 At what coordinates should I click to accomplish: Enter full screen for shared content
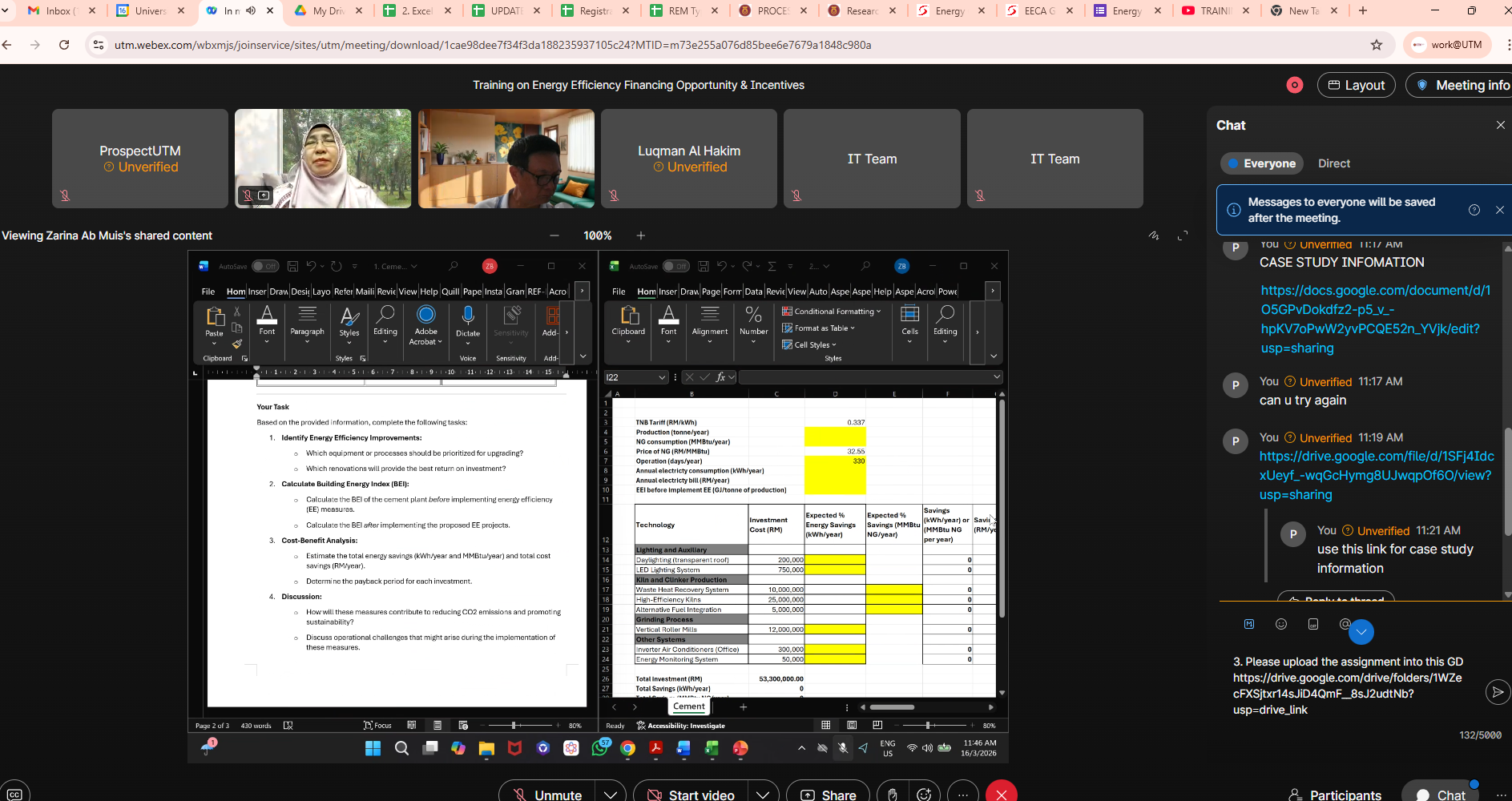click(1183, 235)
